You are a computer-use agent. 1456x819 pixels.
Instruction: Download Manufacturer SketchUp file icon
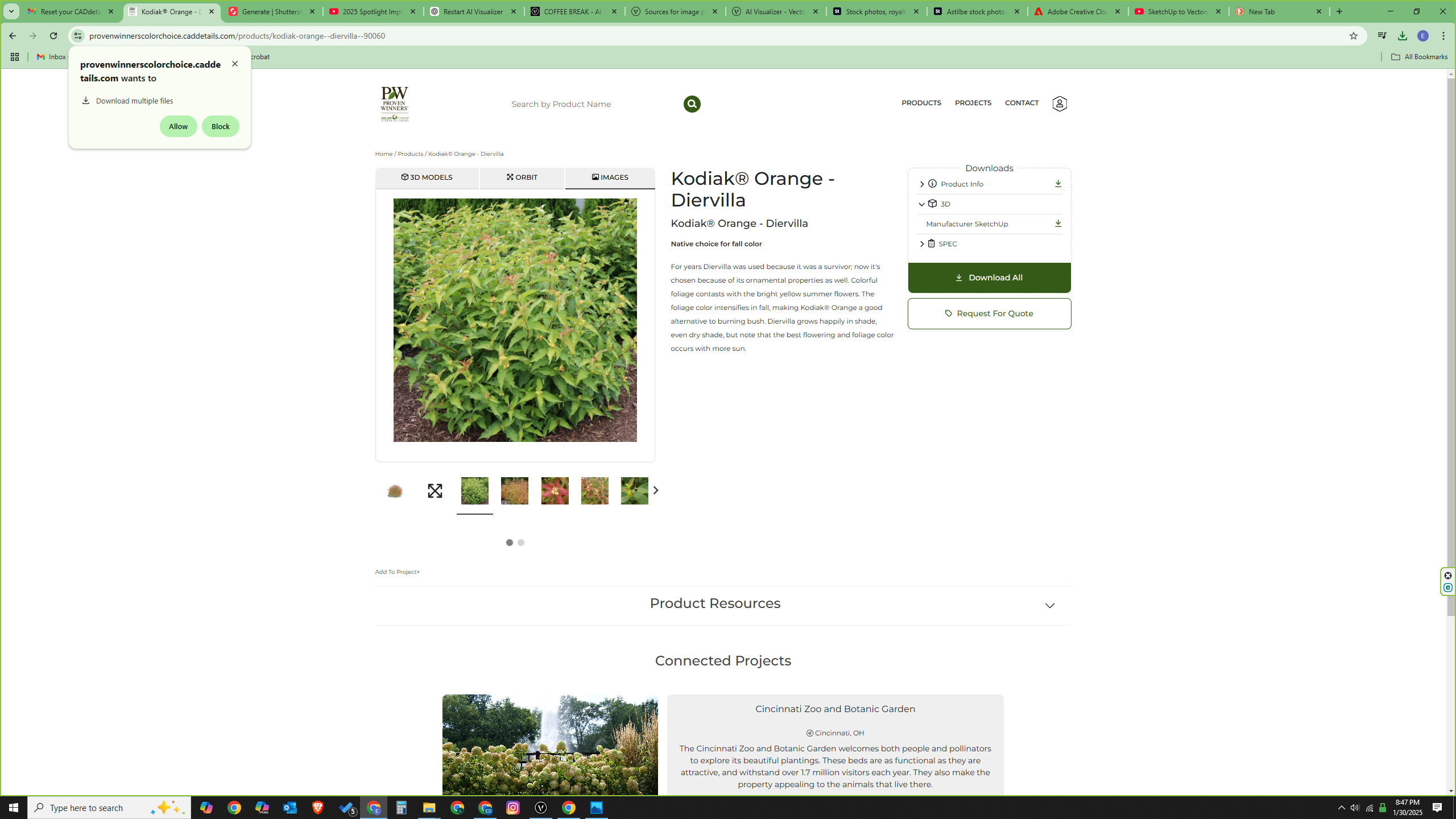pos(1057,224)
